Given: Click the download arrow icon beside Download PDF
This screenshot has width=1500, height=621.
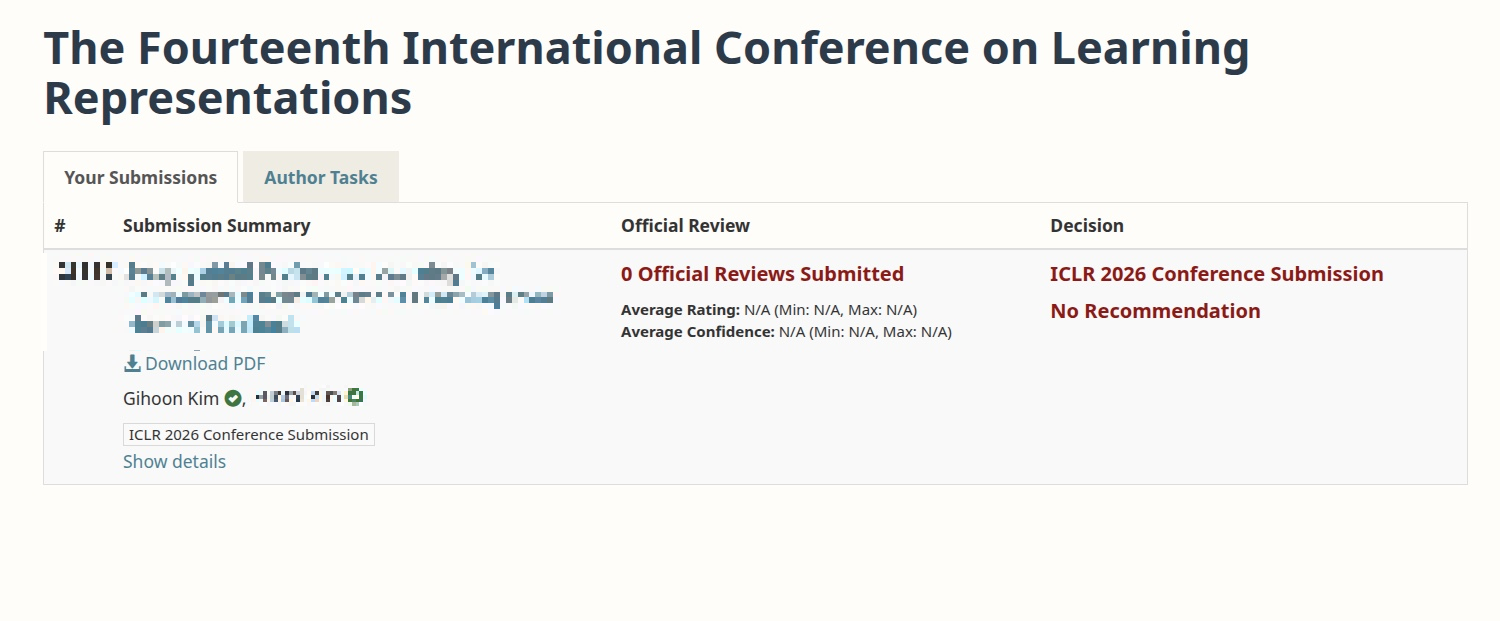Looking at the screenshot, I should pyautogui.click(x=132, y=363).
